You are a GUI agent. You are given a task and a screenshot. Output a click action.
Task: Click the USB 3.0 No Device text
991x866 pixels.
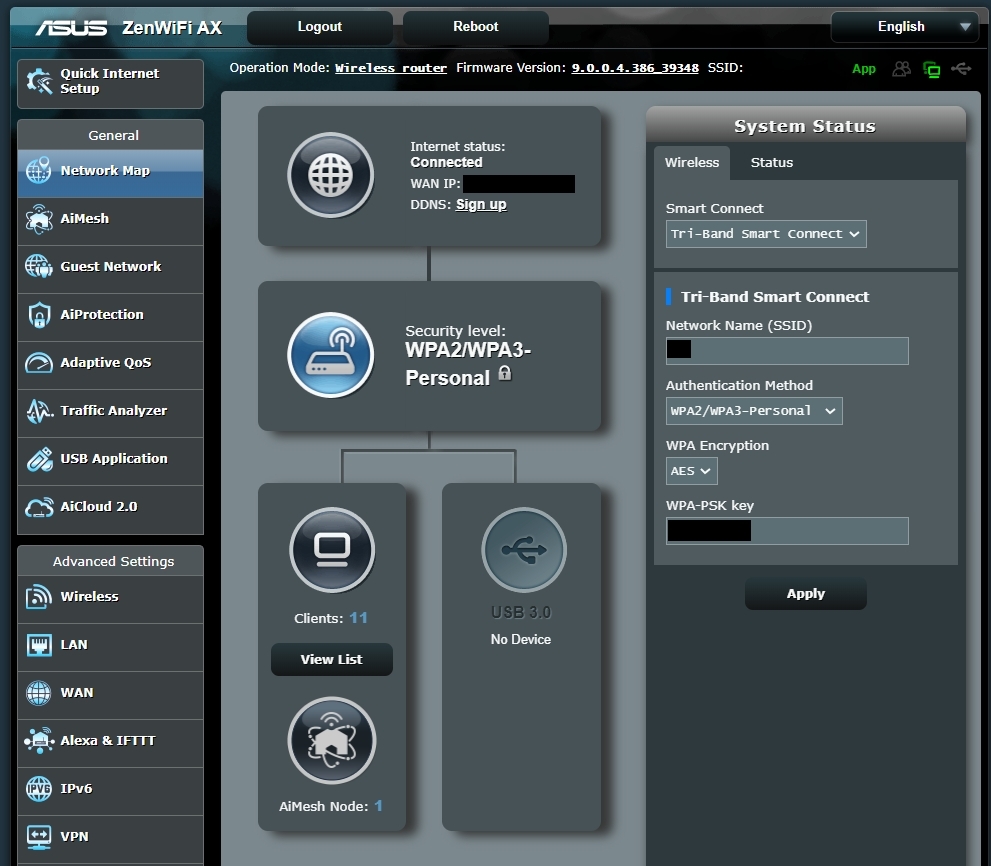(x=521, y=640)
